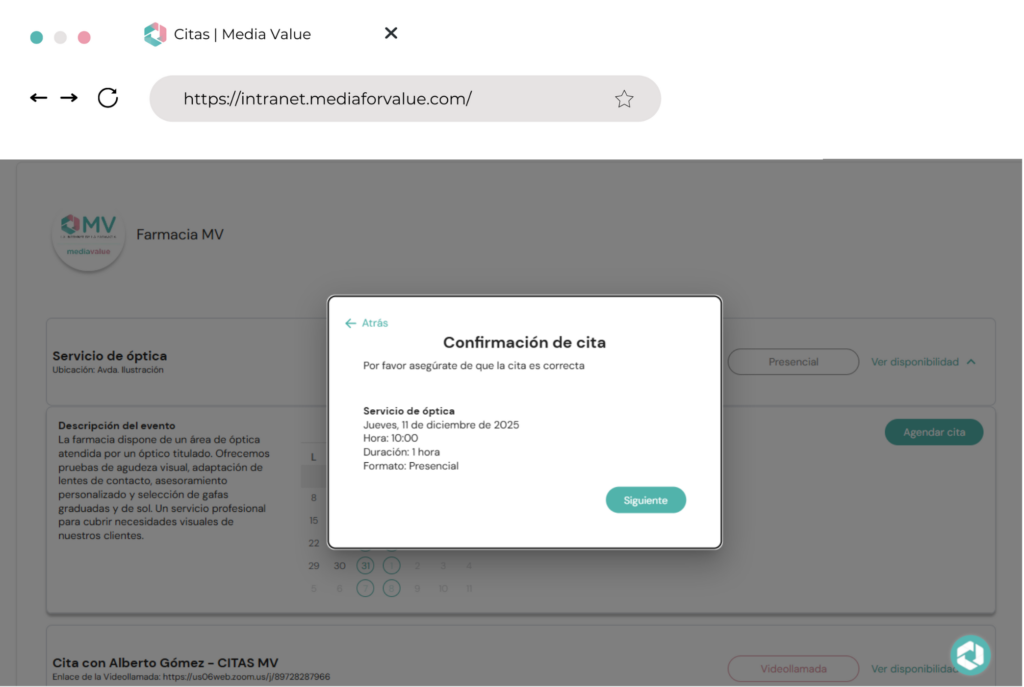This screenshot has height=687, width=1024.
Task: Pick circled day 7 in the calendar
Action: (x=366, y=588)
